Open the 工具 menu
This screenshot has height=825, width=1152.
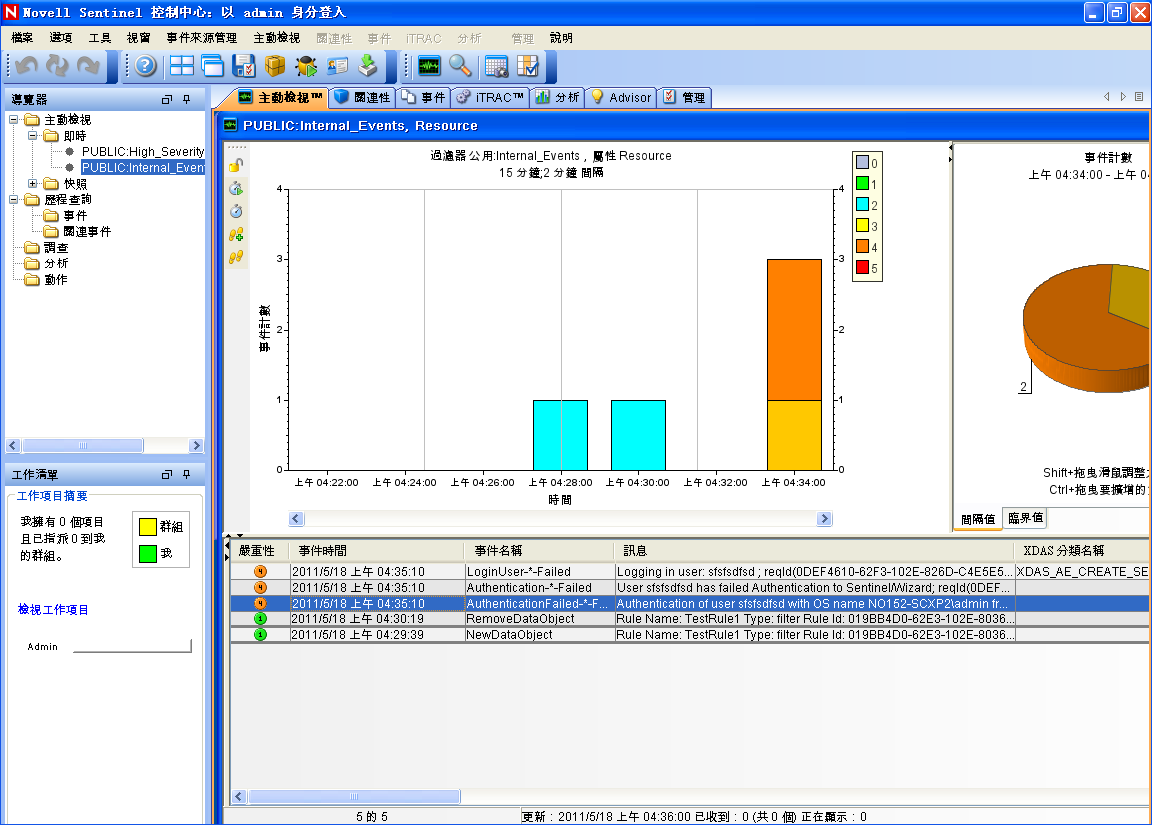click(100, 37)
